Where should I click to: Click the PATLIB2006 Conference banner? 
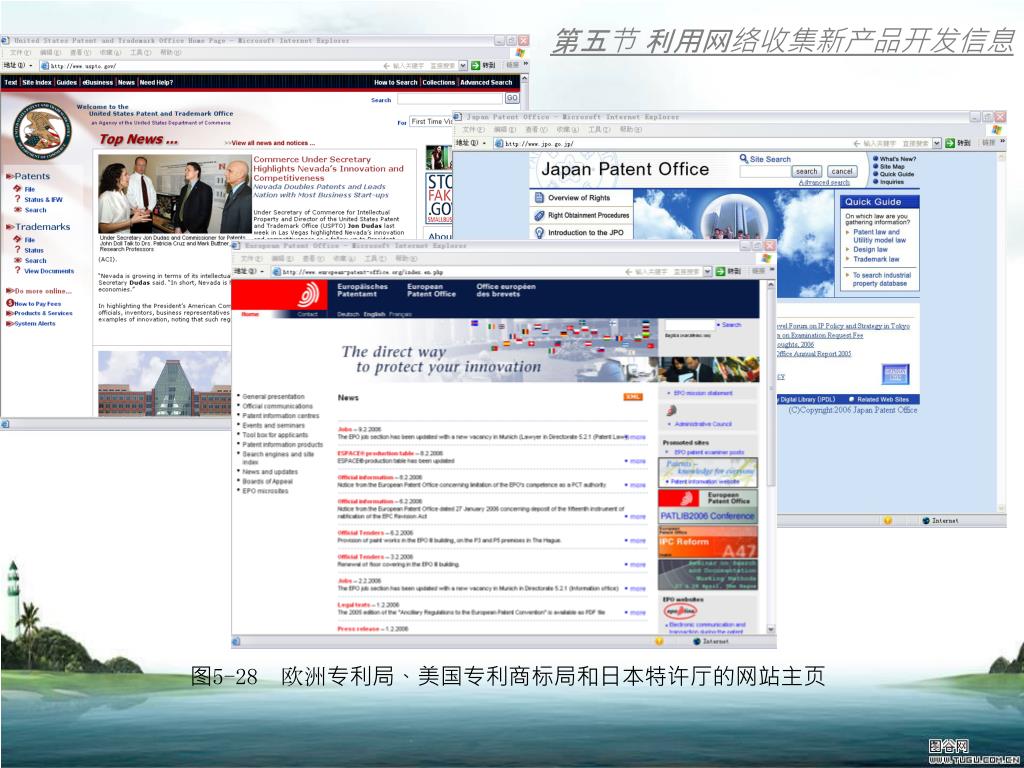coord(707,507)
